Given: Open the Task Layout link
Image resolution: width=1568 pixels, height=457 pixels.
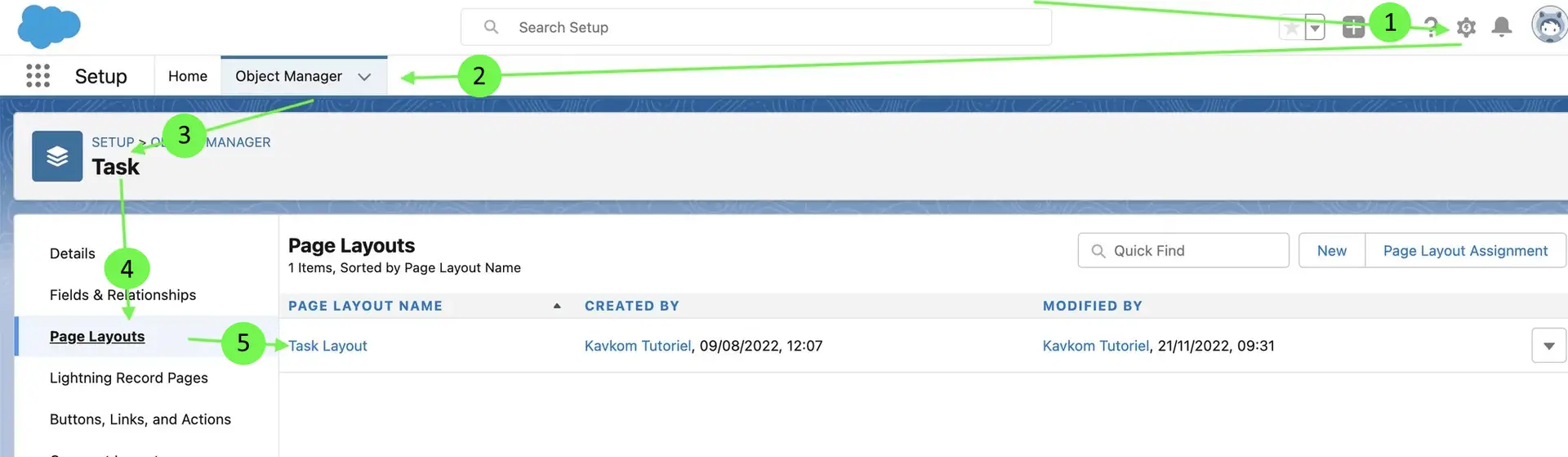Looking at the screenshot, I should click(328, 346).
